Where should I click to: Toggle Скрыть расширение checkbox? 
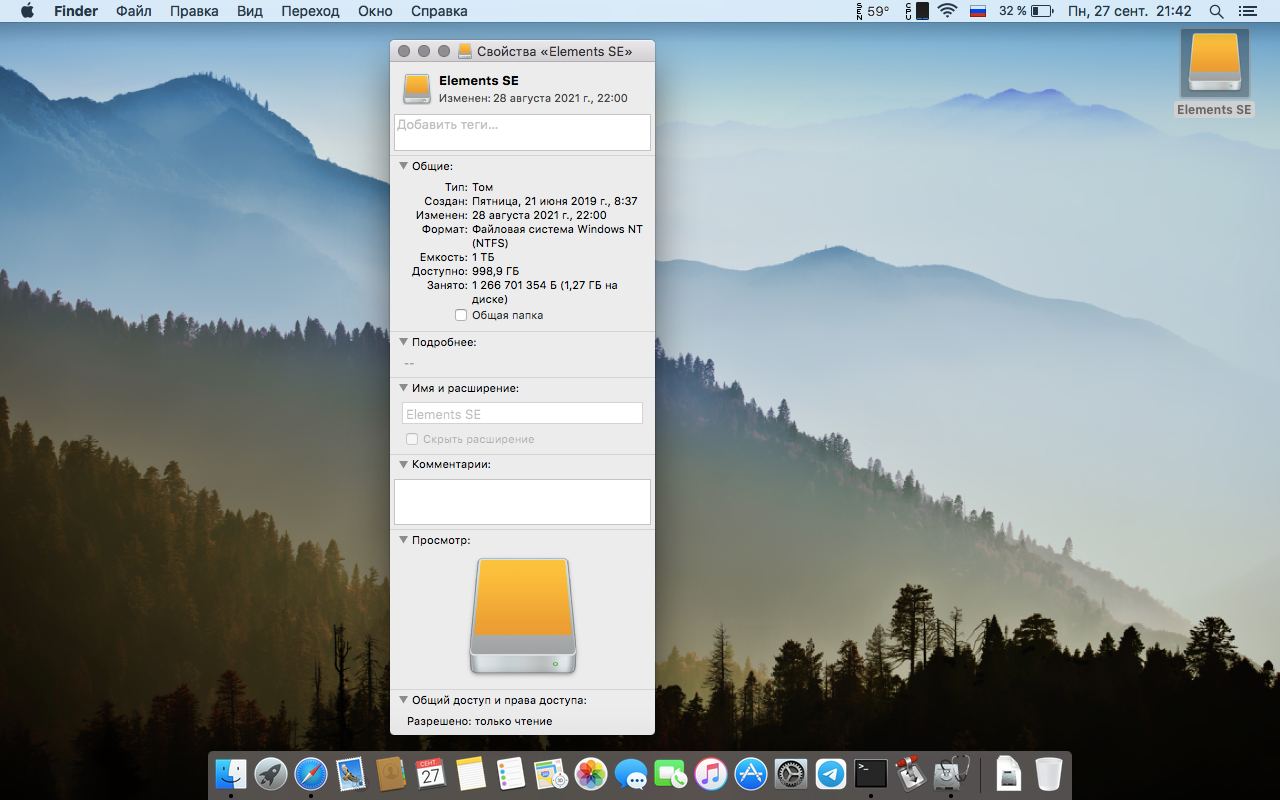tap(411, 439)
